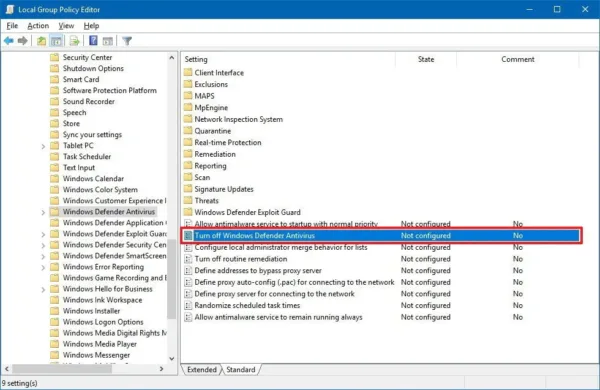
Task: Expand the Windows Defender Antivirus node
Action: tap(43, 212)
